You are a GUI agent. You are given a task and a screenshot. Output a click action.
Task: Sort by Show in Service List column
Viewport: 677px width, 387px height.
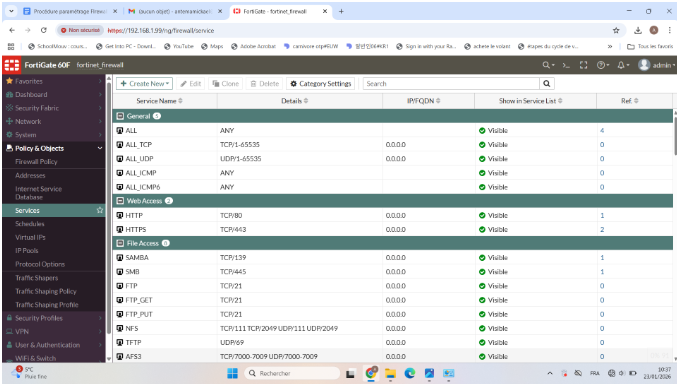click(531, 101)
